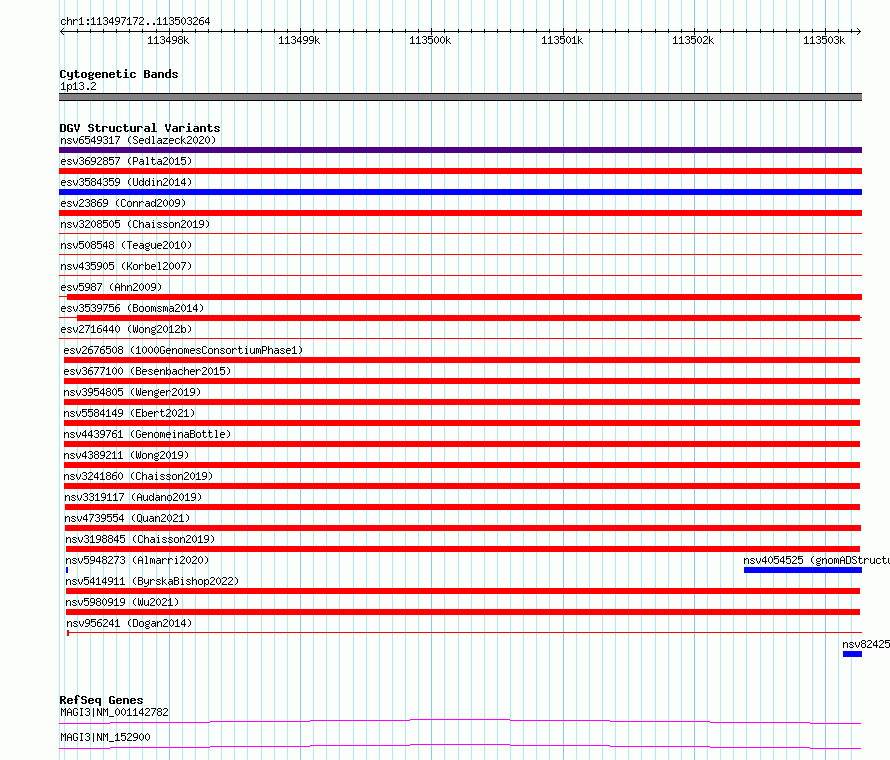890x760 pixels.
Task: Click the 113500k ruler position marker
Action: point(430,40)
